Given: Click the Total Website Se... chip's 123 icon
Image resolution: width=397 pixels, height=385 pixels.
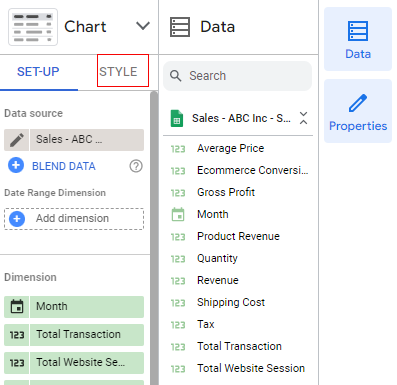Looking at the screenshot, I should click(17, 363).
